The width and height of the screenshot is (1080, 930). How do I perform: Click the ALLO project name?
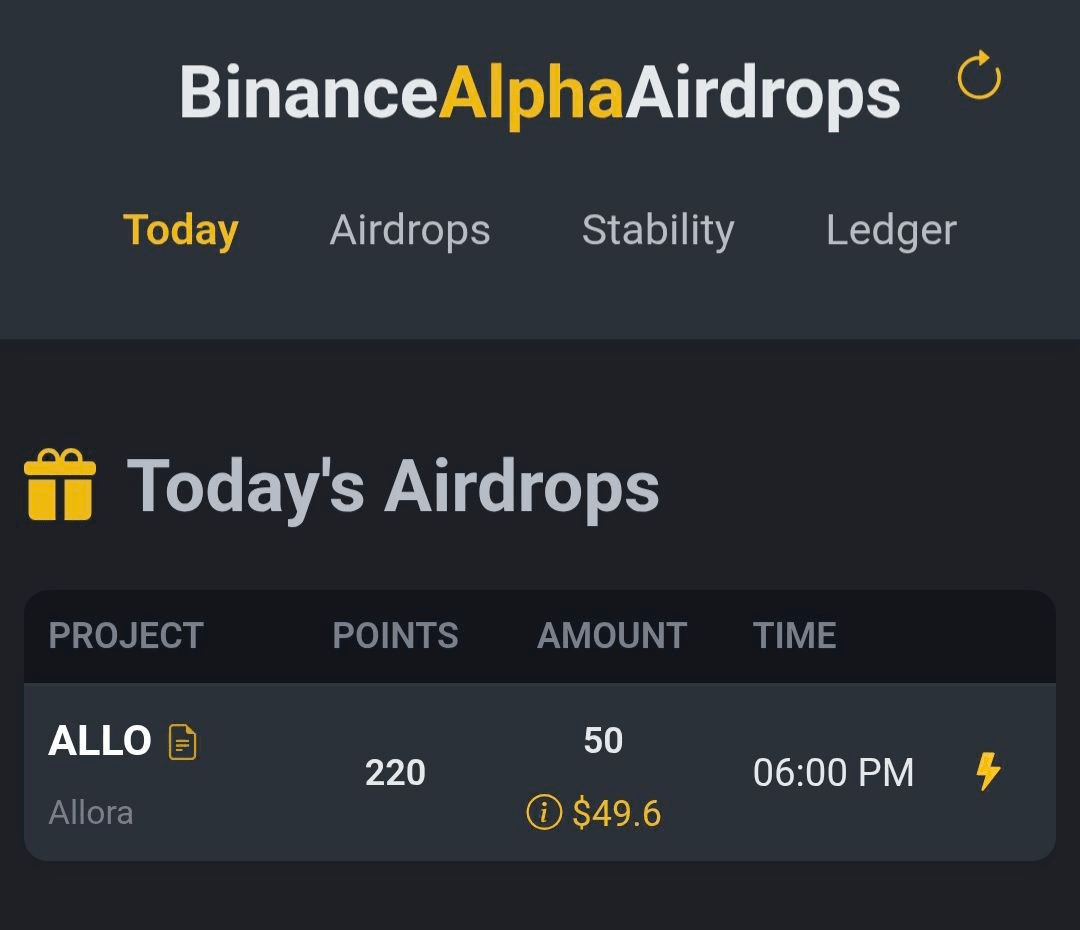(x=100, y=741)
